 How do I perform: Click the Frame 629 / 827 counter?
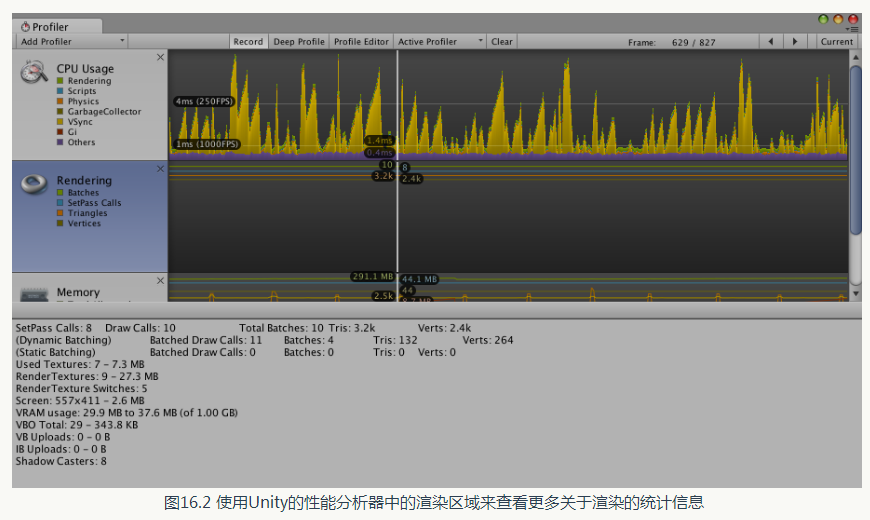point(671,42)
